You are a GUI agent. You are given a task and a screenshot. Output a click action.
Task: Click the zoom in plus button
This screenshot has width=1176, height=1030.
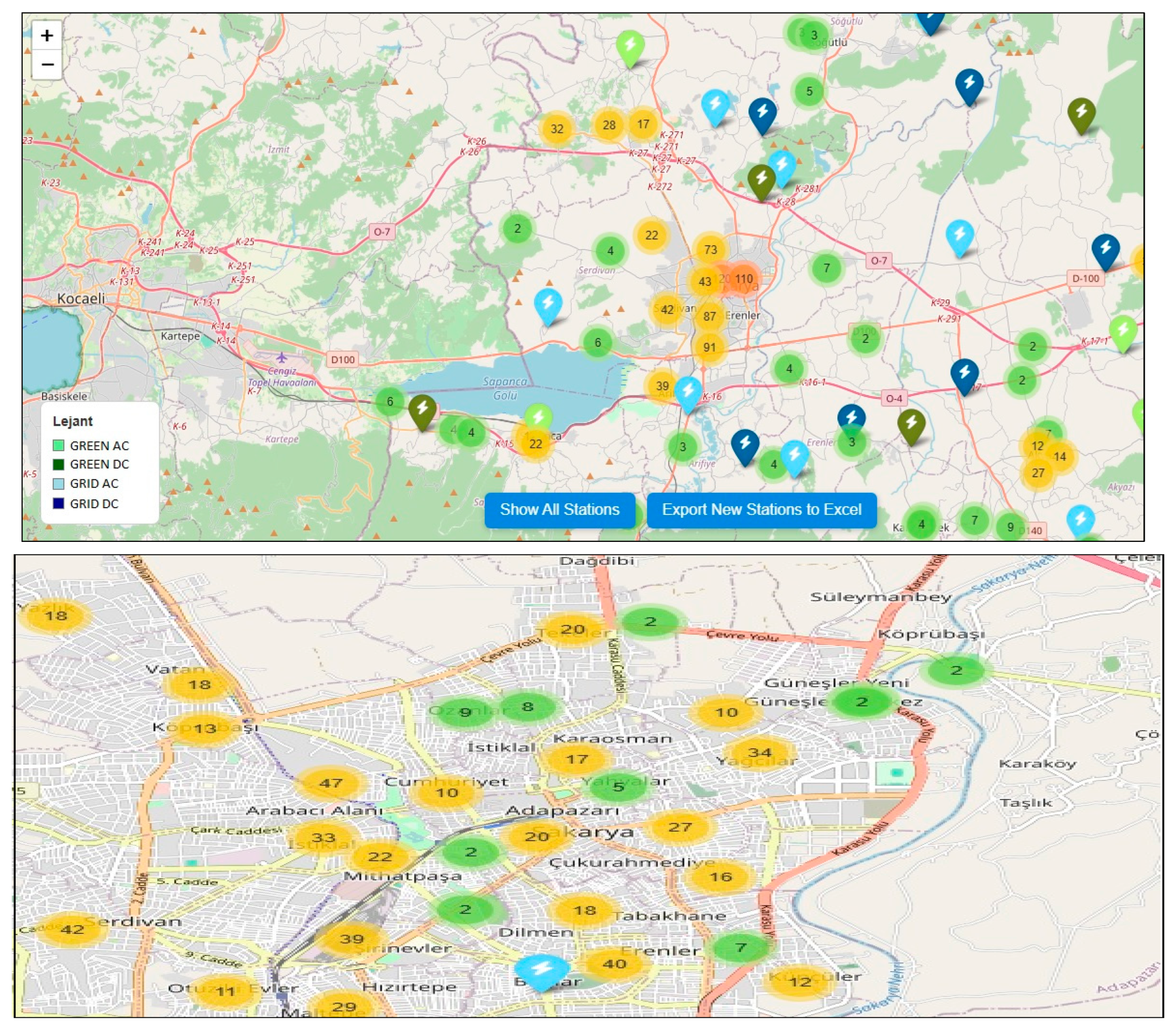click(47, 35)
